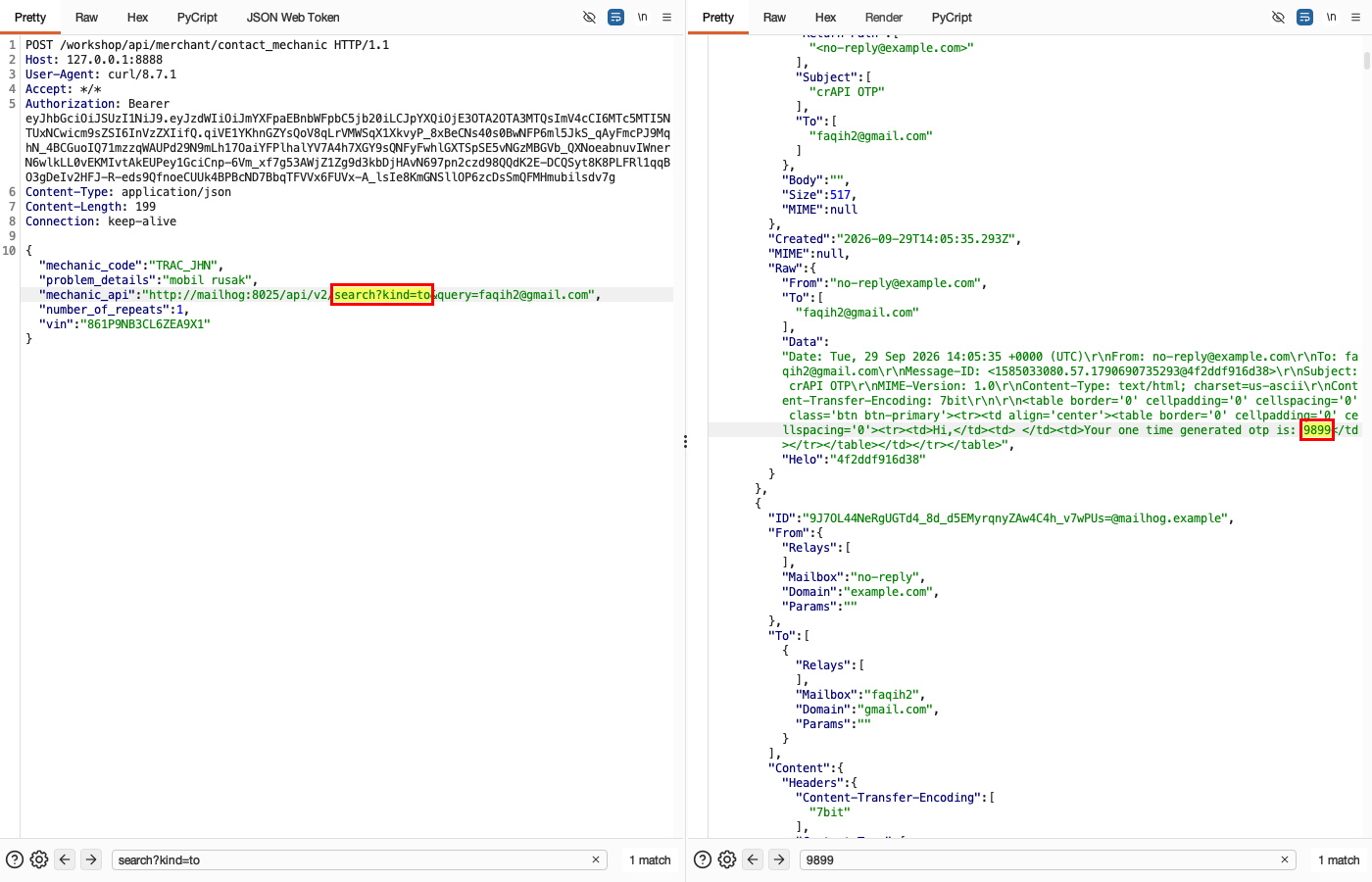Switch request view to Raw tab

coord(86,18)
